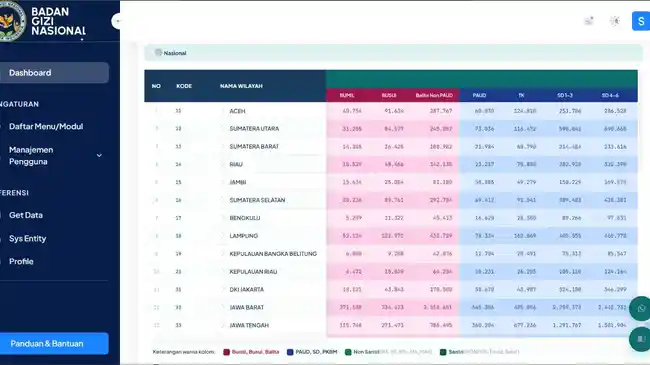
Task: Click kode 31 cell for DKI JAKARTA
Action: (x=178, y=290)
